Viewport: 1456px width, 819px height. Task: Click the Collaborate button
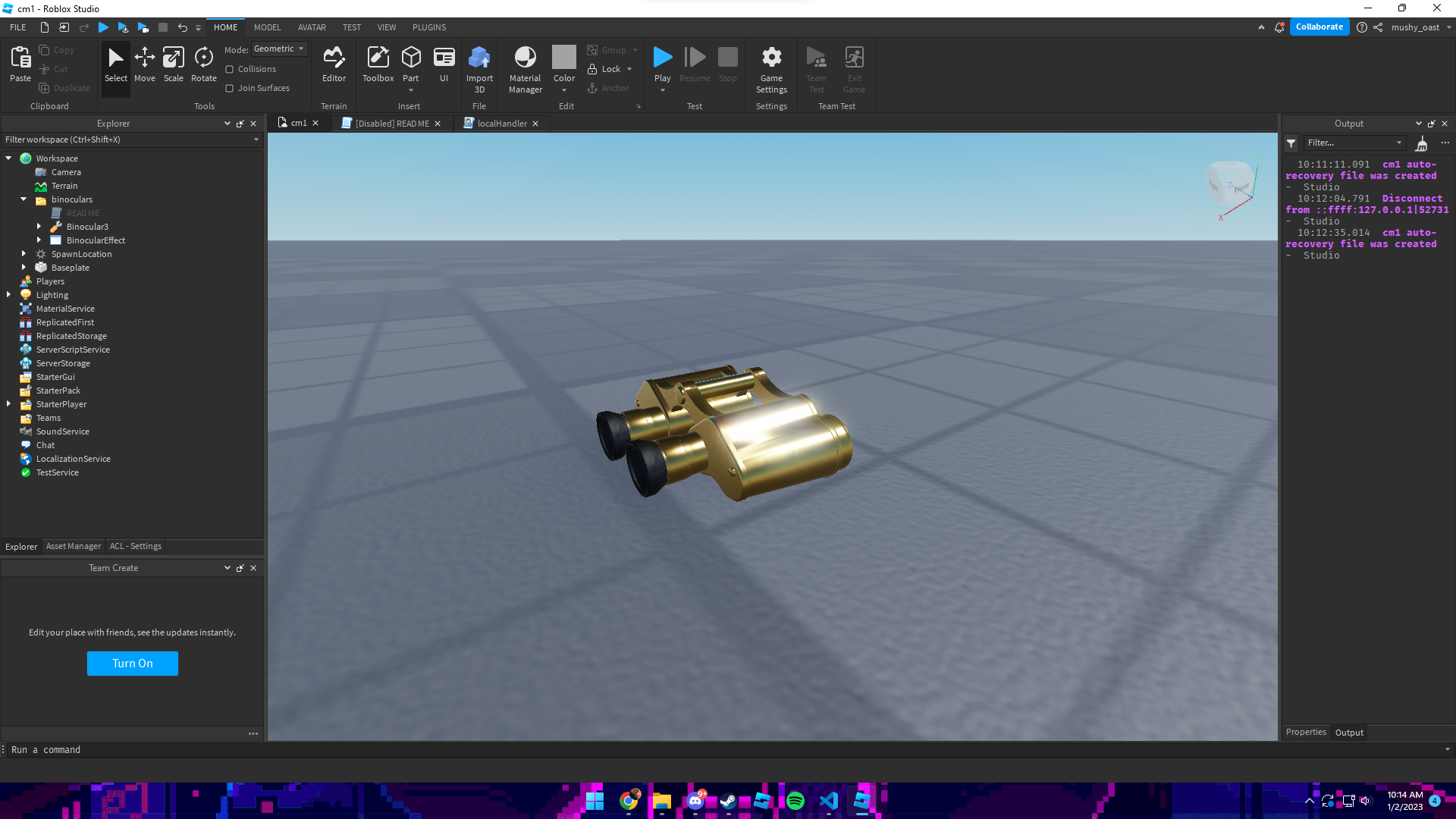1319,27
